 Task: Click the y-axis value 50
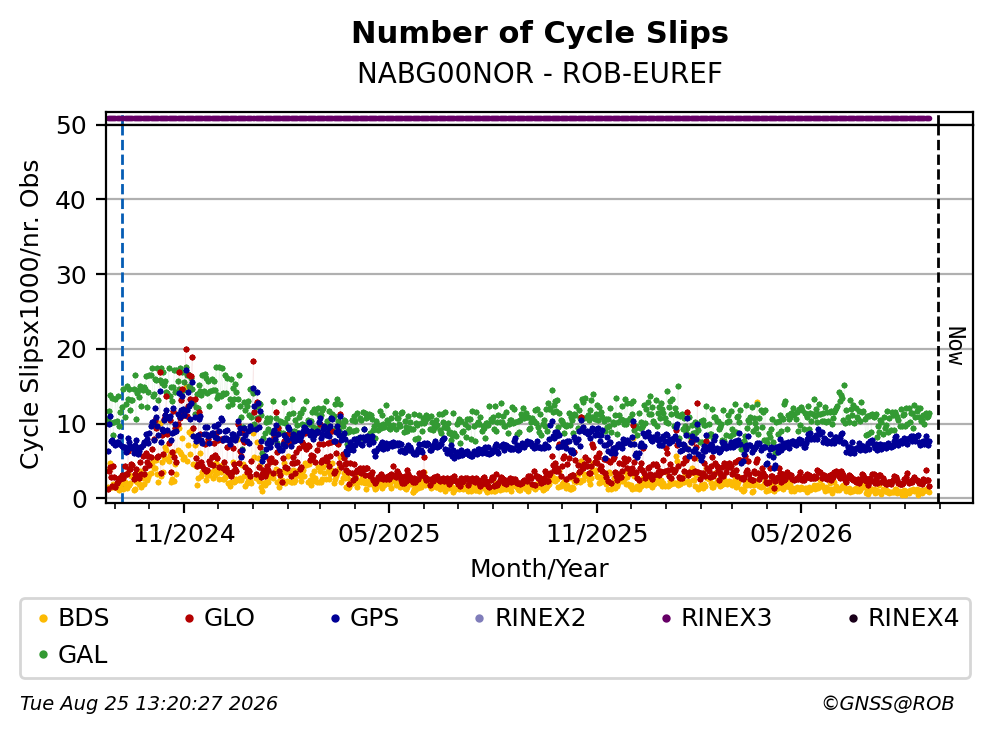pos(71,125)
